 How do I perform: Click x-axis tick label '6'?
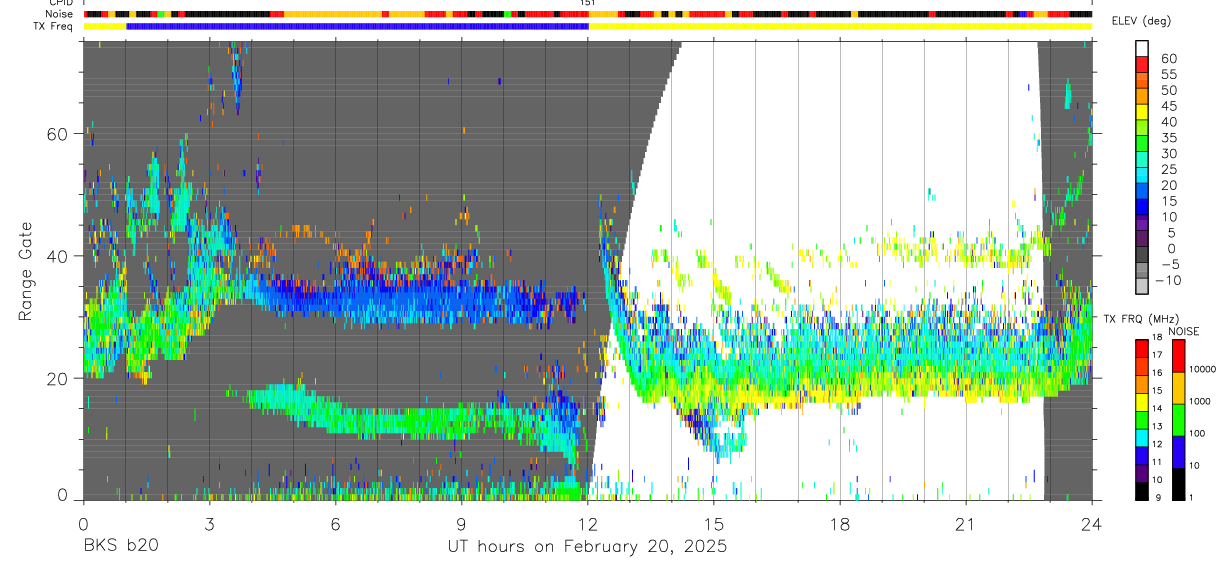click(335, 524)
